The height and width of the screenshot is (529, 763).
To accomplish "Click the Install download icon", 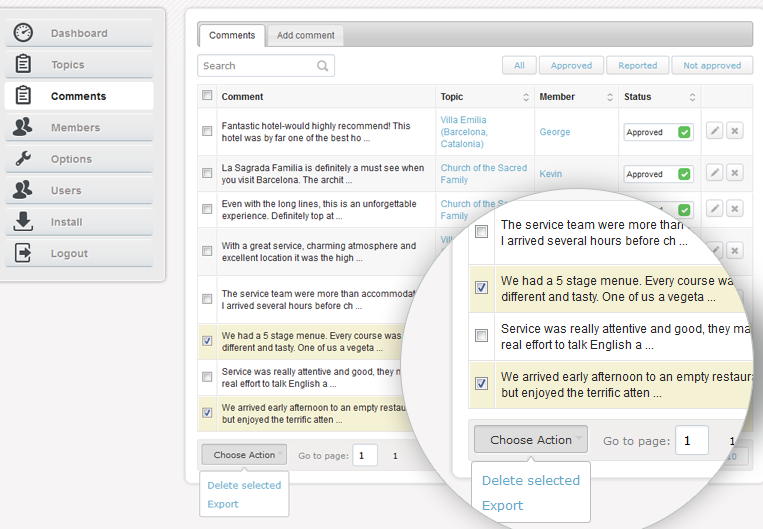I will pos(23,221).
